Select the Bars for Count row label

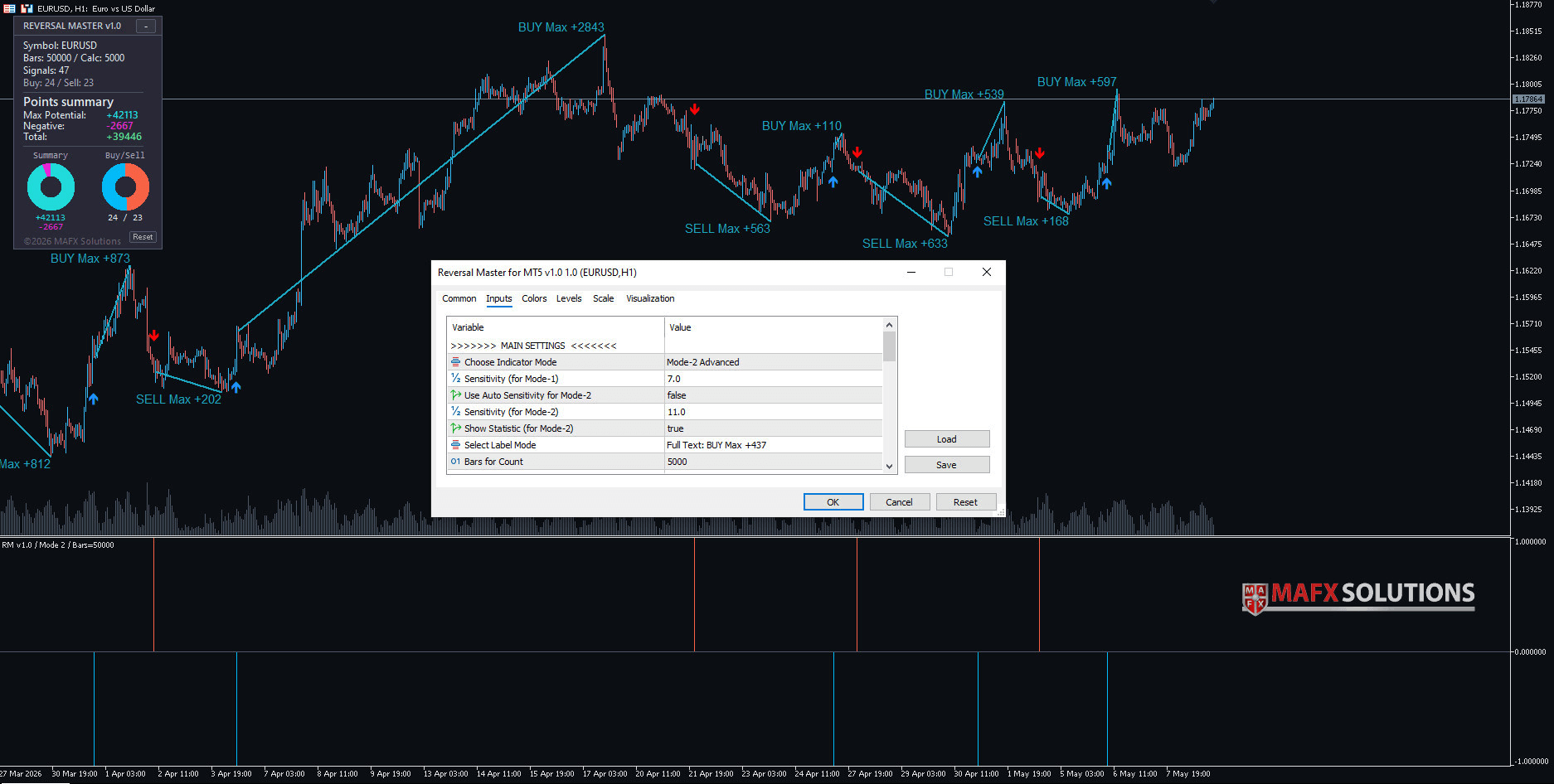pos(493,462)
